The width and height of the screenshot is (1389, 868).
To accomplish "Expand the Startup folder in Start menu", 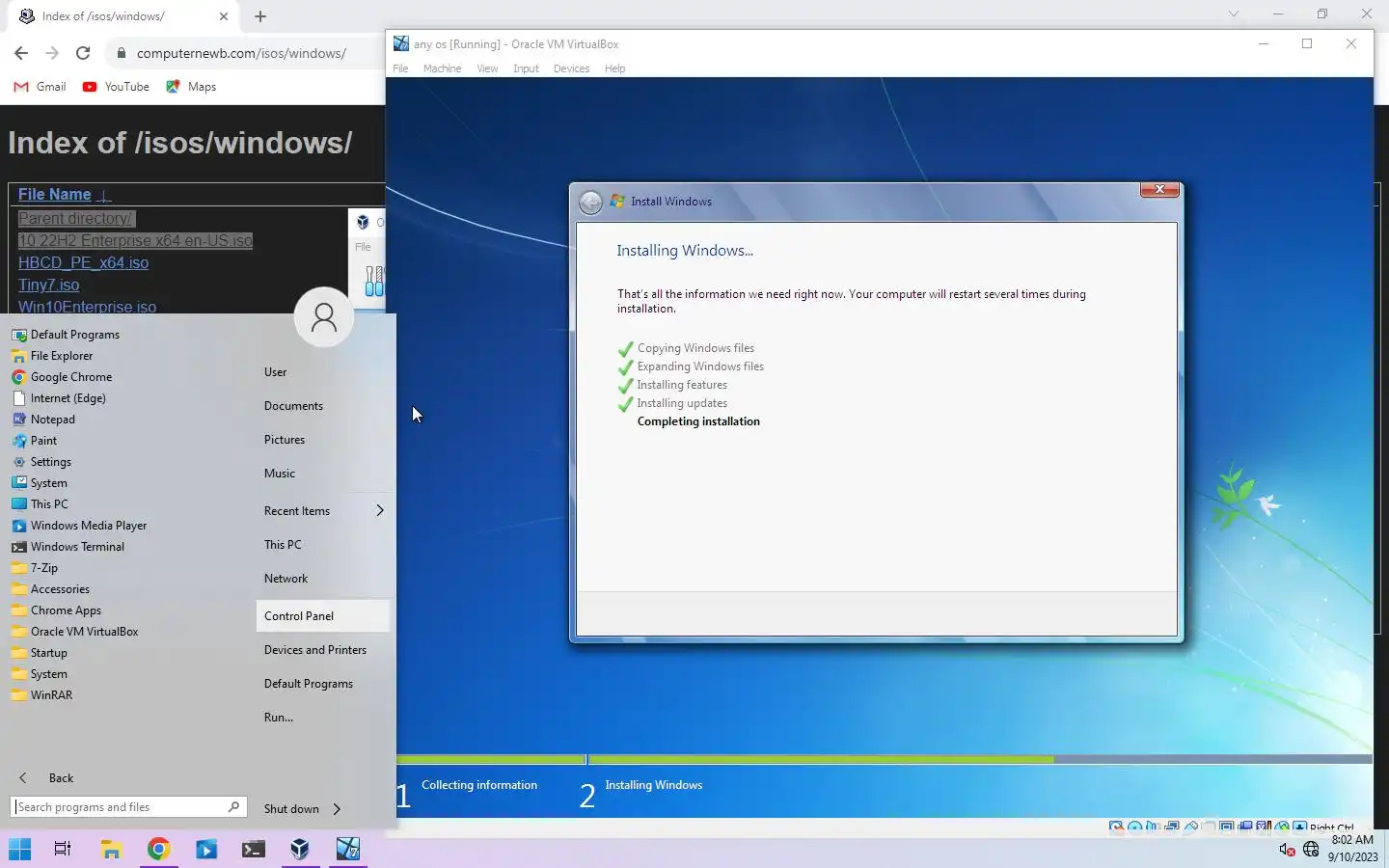I will pos(40,653).
